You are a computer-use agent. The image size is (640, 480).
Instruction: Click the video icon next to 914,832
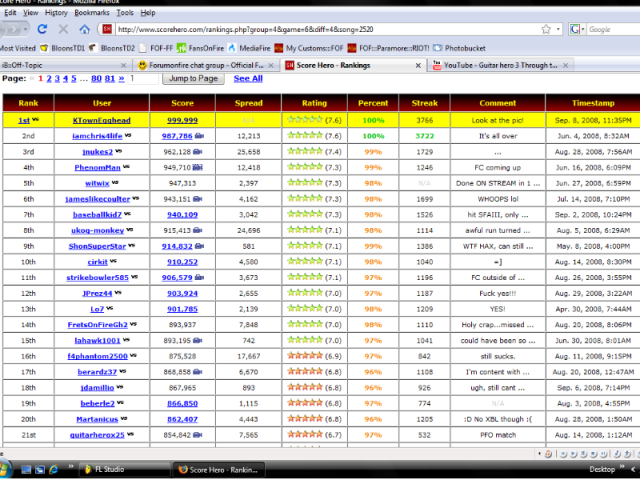199,246
